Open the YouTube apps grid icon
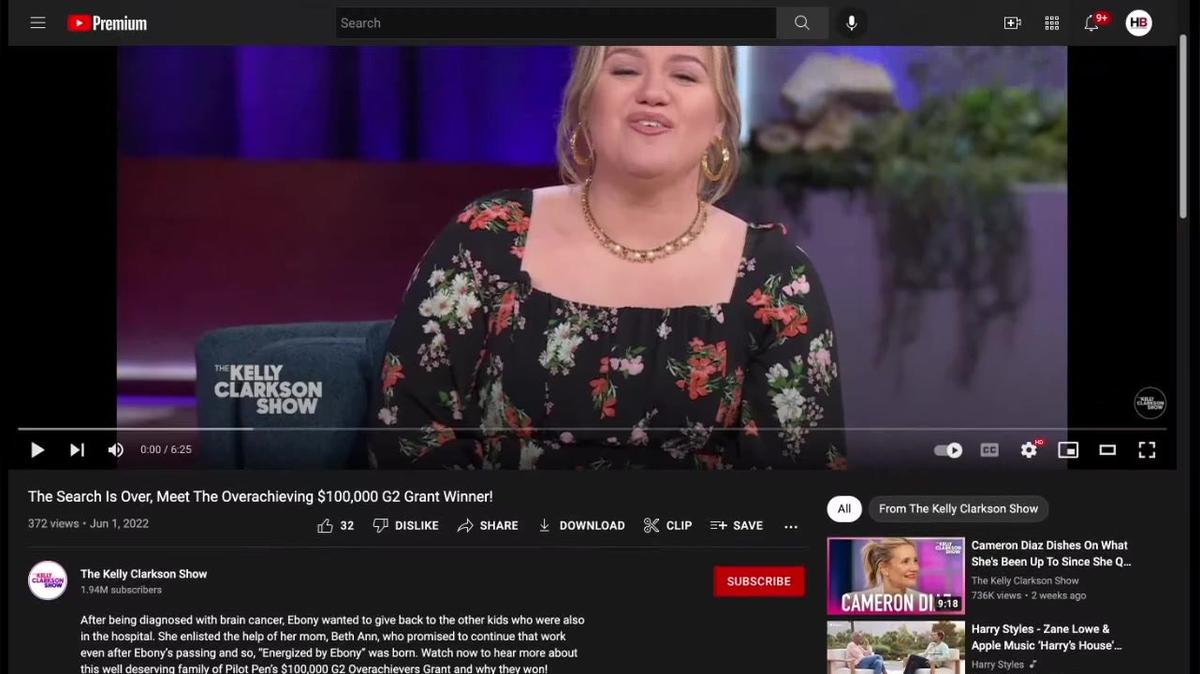This screenshot has width=1200, height=674. pyautogui.click(x=1052, y=23)
